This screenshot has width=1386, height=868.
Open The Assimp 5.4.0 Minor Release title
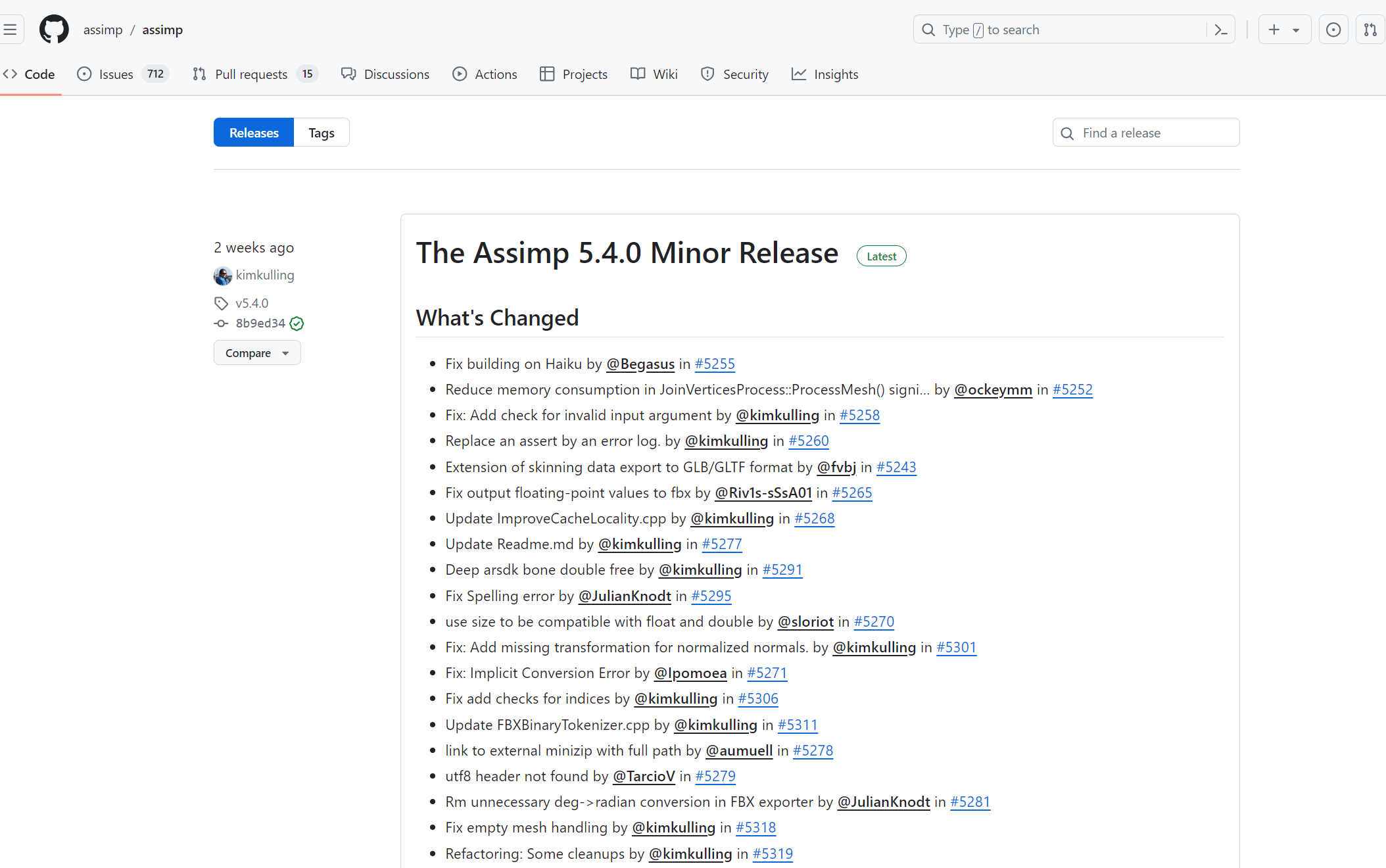(x=627, y=253)
